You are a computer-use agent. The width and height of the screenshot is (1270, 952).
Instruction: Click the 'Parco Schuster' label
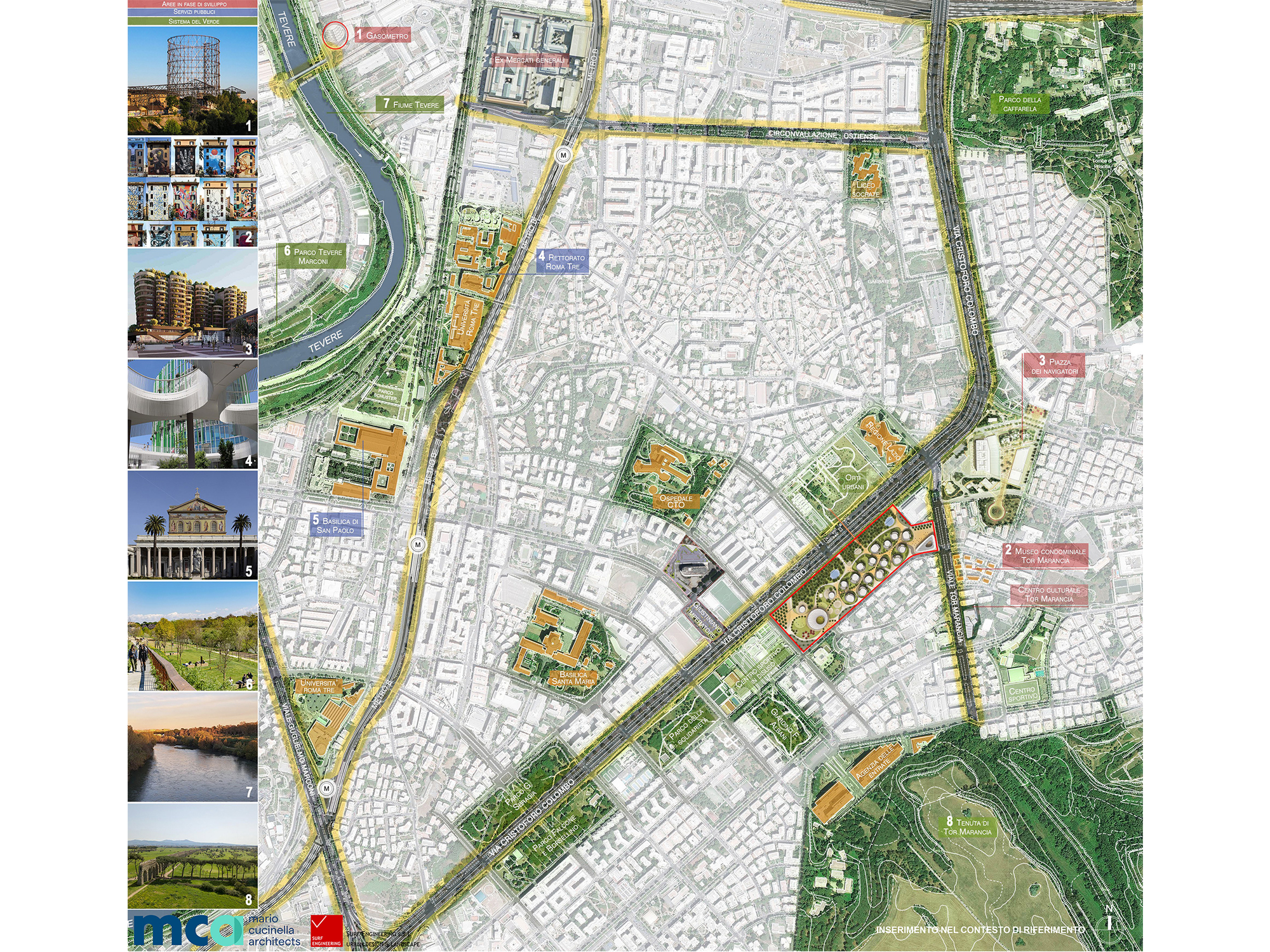tap(386, 394)
